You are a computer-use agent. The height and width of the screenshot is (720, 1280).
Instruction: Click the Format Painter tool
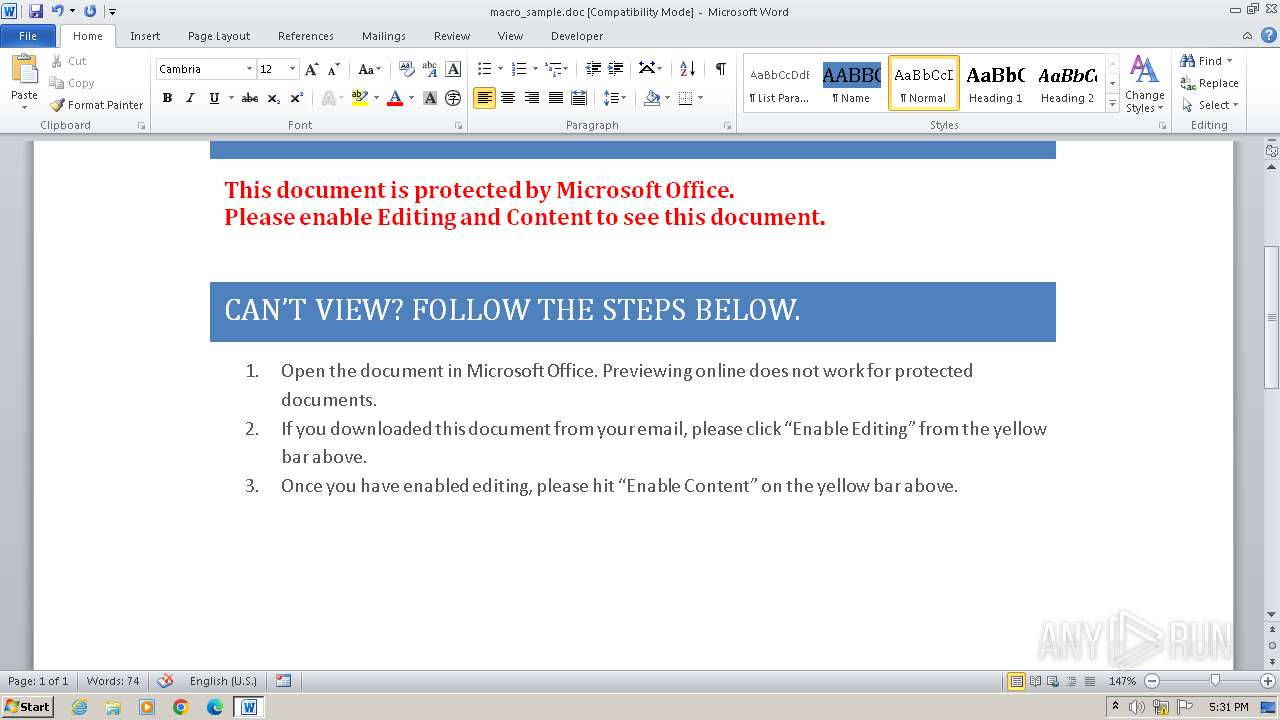point(96,105)
